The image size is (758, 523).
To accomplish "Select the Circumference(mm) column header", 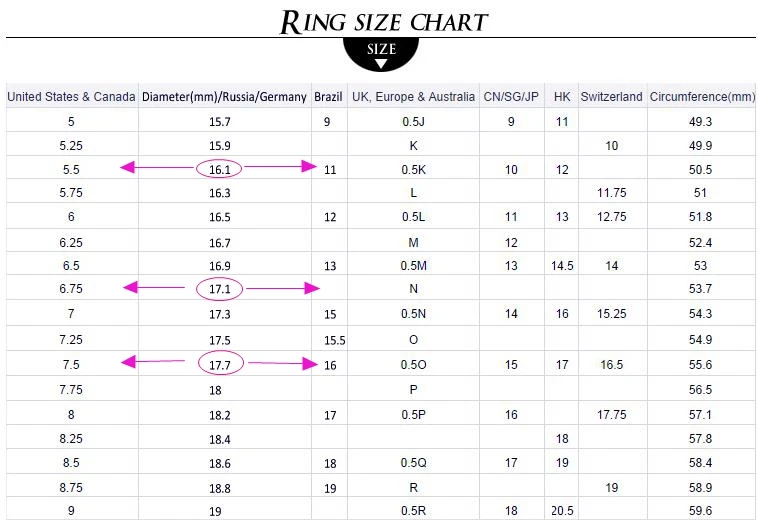I will click(701, 96).
